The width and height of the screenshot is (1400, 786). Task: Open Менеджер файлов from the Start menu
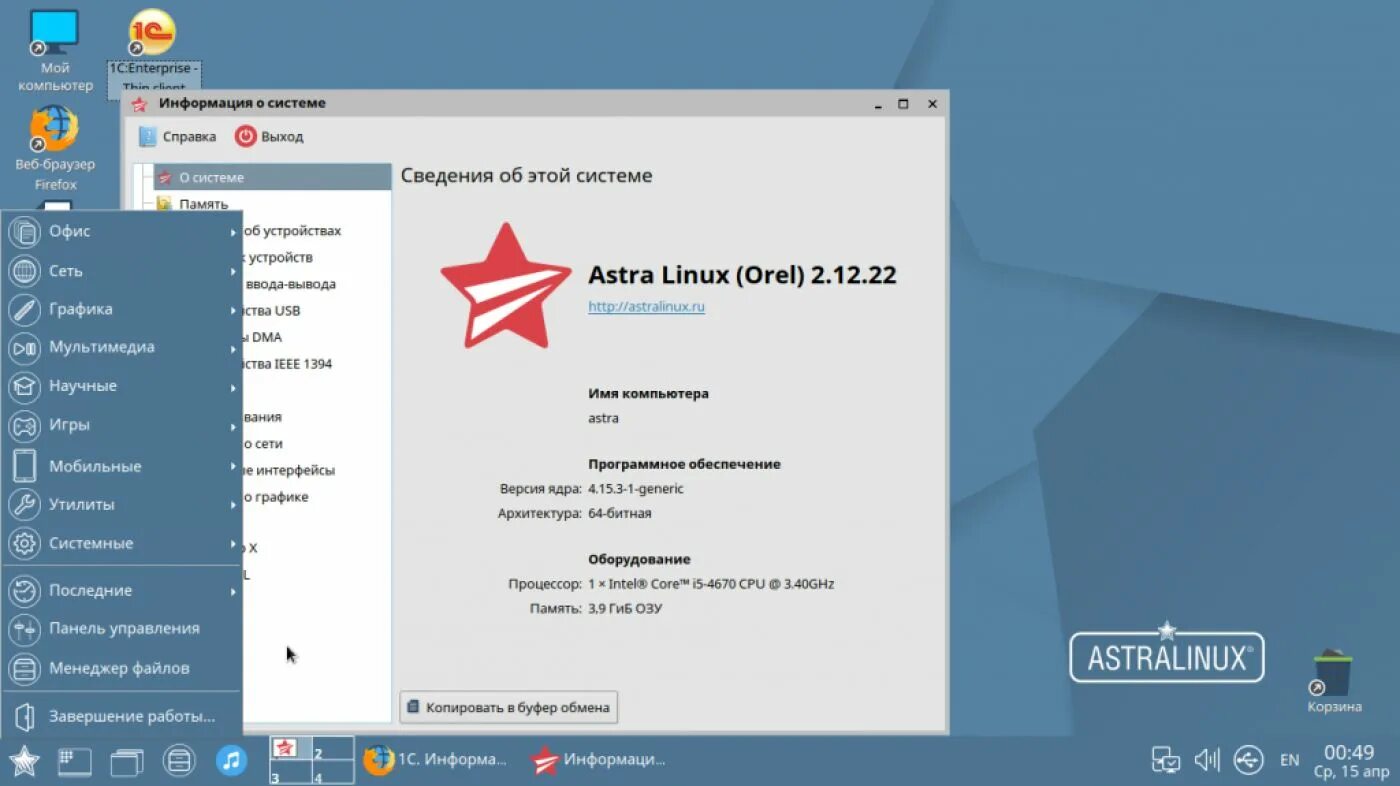(x=122, y=669)
